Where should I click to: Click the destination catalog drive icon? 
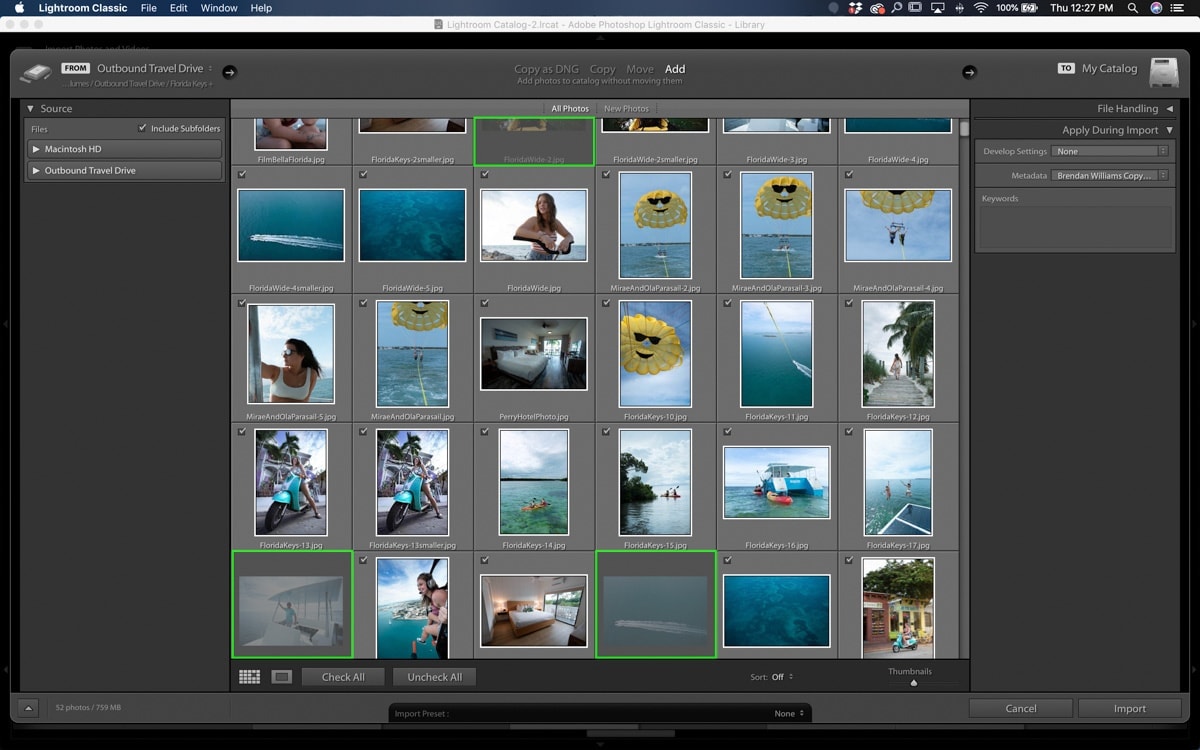tap(1163, 72)
